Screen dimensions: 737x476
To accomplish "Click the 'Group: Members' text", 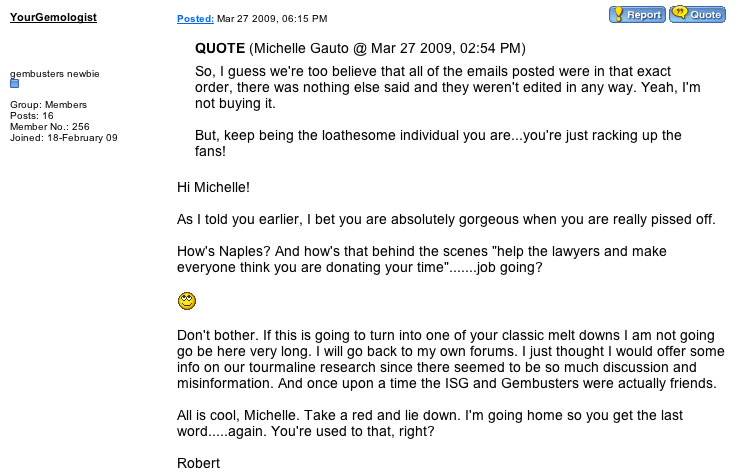I will pos(48,104).
